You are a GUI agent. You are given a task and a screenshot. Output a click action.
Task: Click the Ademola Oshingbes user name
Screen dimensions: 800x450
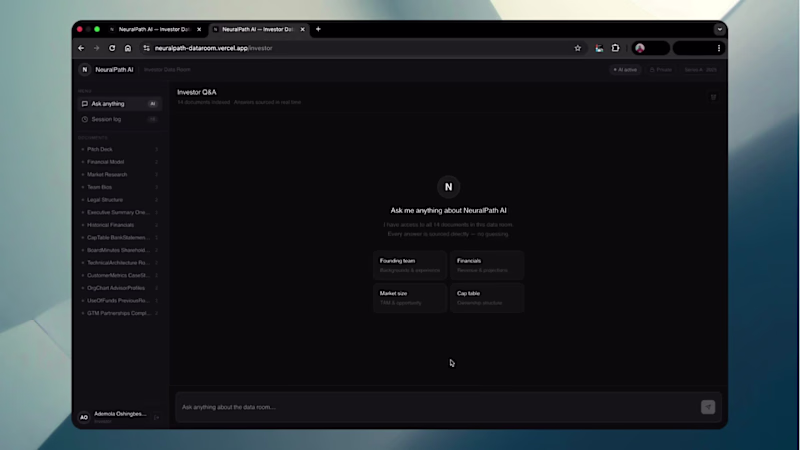pos(120,414)
